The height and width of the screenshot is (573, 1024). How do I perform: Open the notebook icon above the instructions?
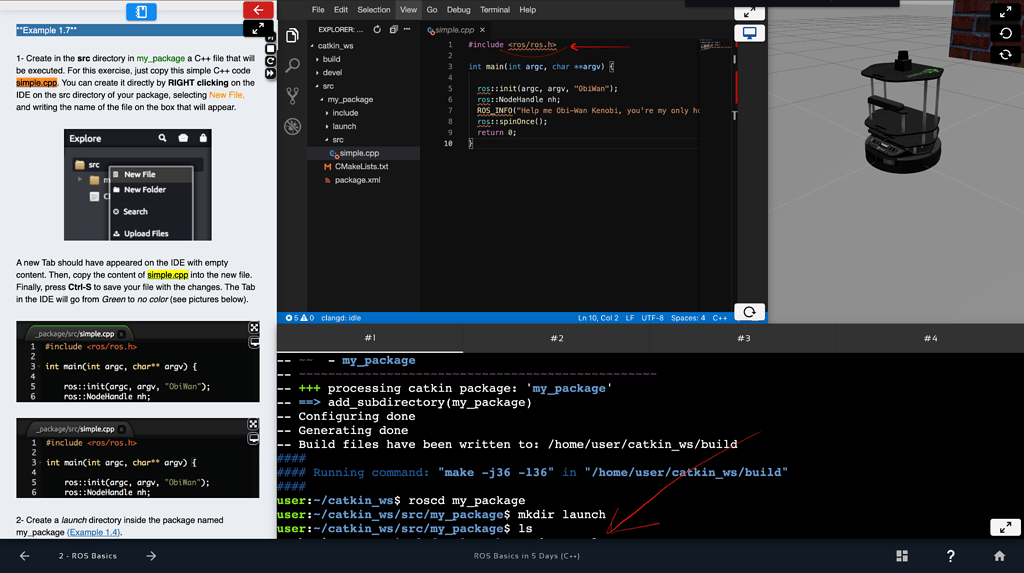[x=141, y=11]
